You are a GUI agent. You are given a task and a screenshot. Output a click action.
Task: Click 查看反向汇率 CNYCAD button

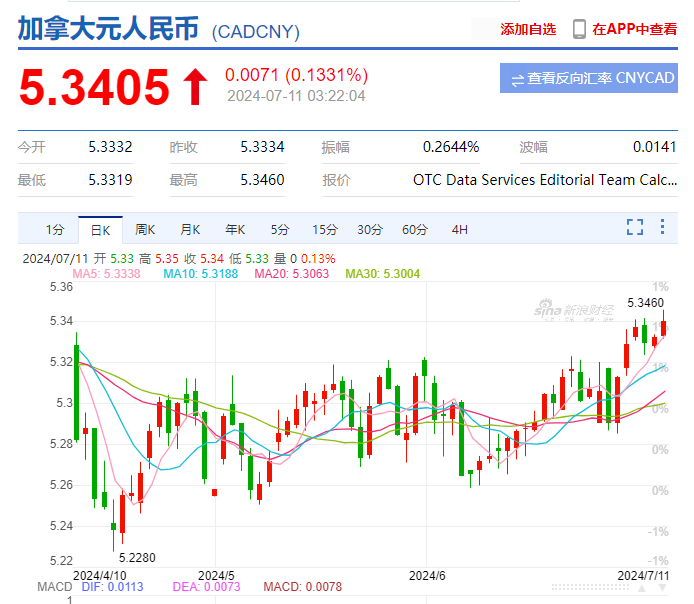pyautogui.click(x=589, y=78)
